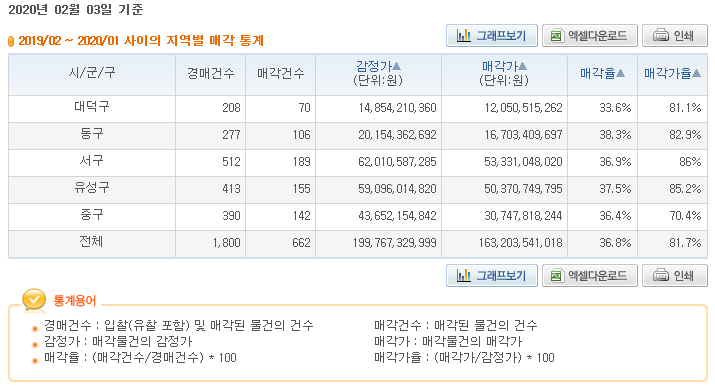This screenshot has height=391, width=715.
Task: Click the 2020년 02월 03일 기준 date
Action: pyautogui.click(x=76, y=9)
